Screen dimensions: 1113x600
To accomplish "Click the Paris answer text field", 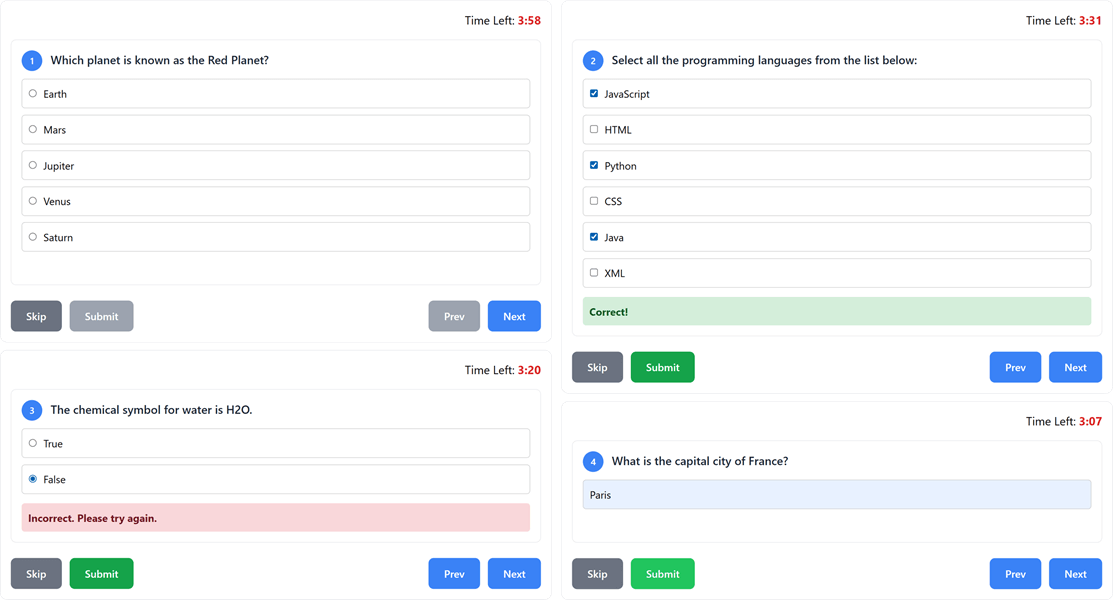I will click(x=837, y=495).
